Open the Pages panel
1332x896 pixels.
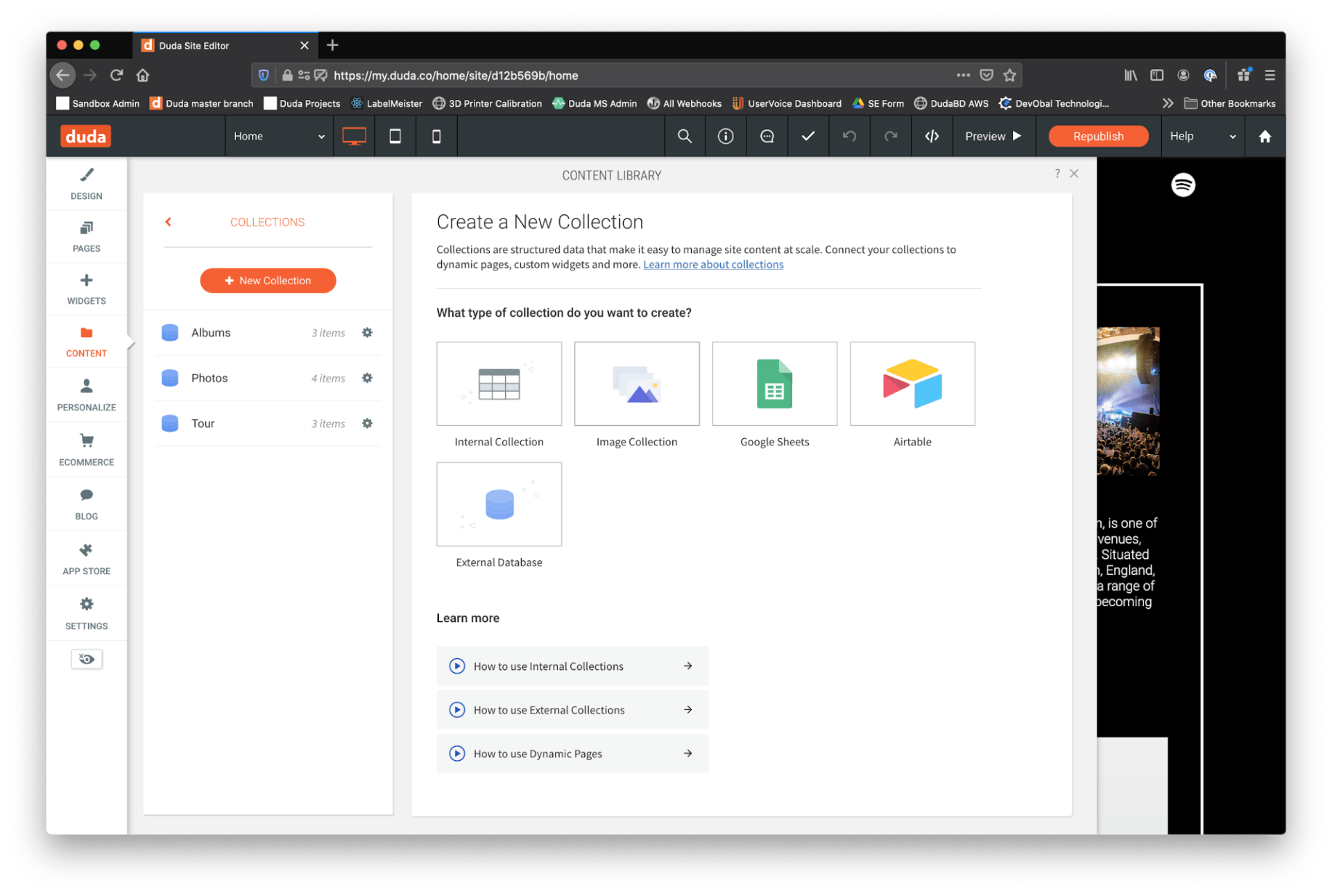tap(86, 236)
